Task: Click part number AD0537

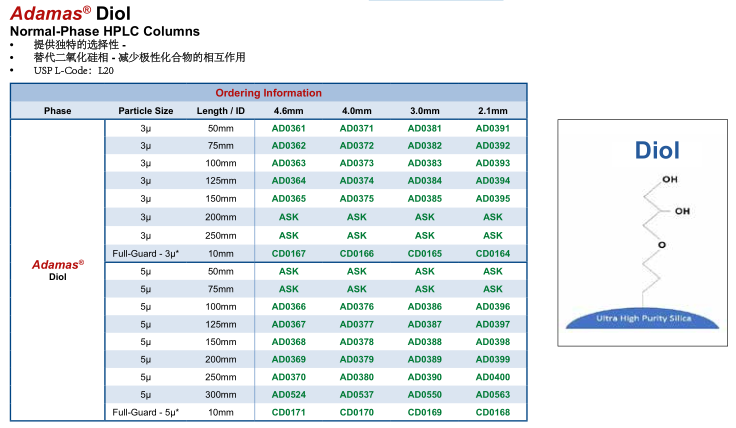Action: point(356,395)
